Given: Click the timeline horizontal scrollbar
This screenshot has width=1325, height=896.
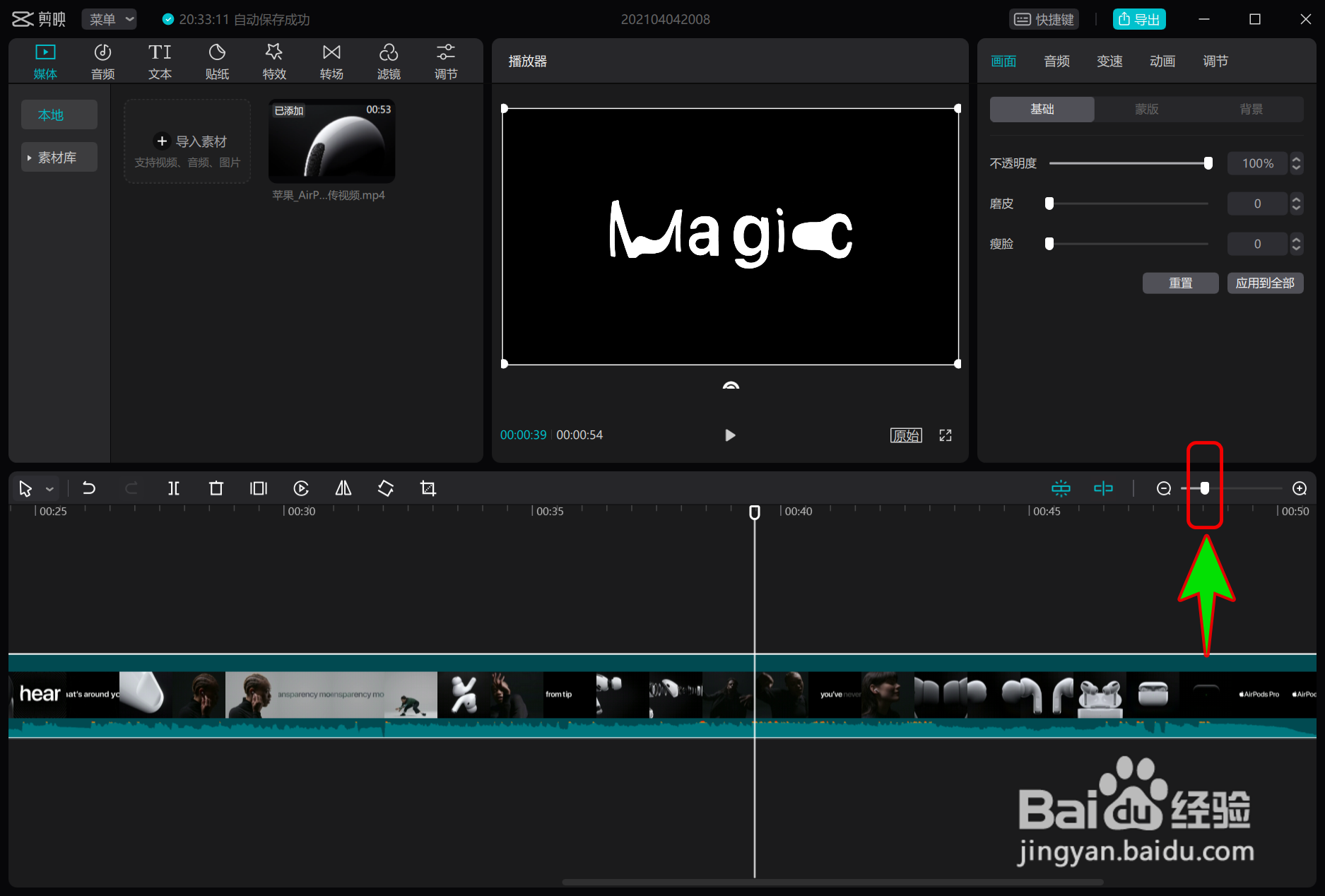Looking at the screenshot, I should tap(832, 882).
